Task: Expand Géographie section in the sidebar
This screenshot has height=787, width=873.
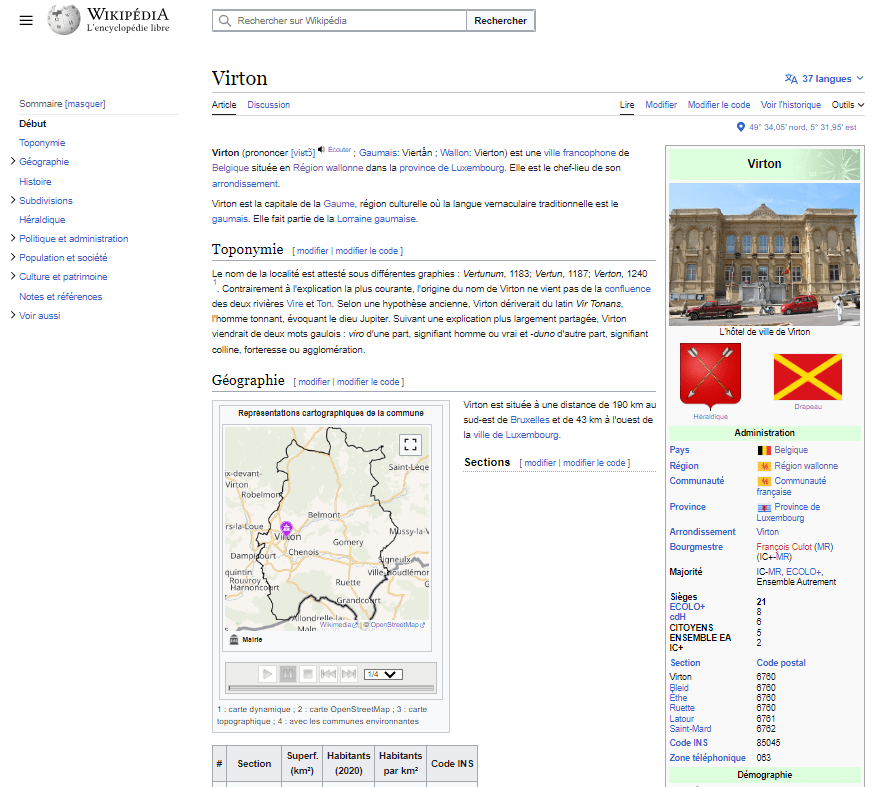Action: pos(12,162)
